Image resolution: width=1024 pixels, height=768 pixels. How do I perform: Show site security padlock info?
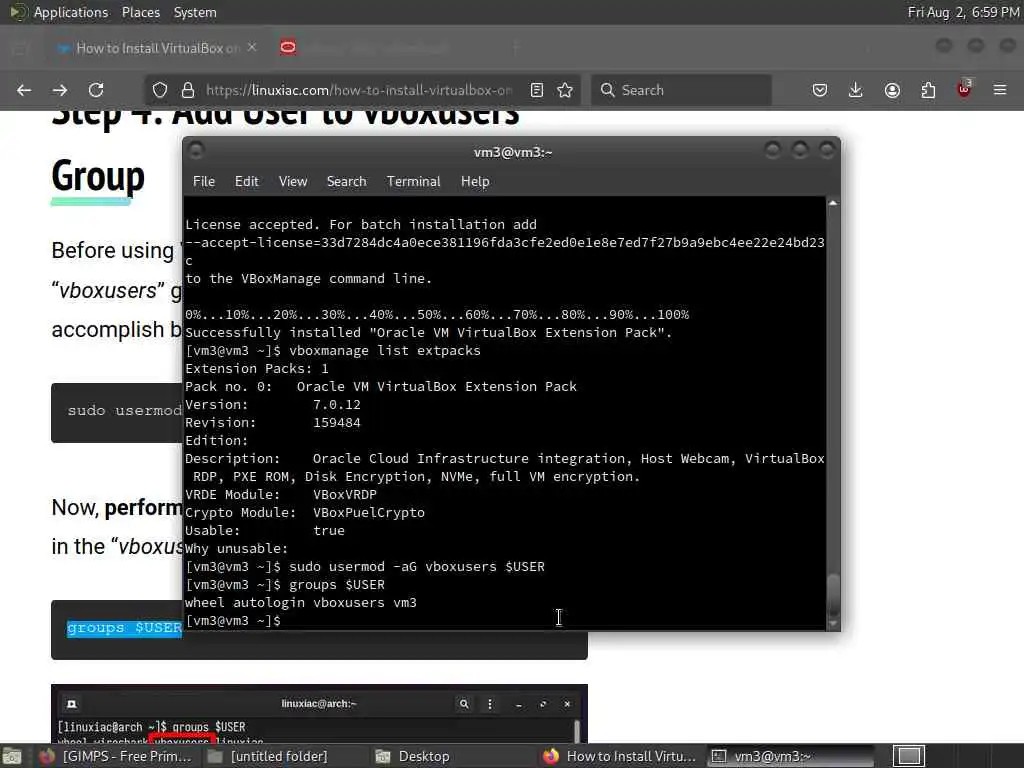[188, 90]
